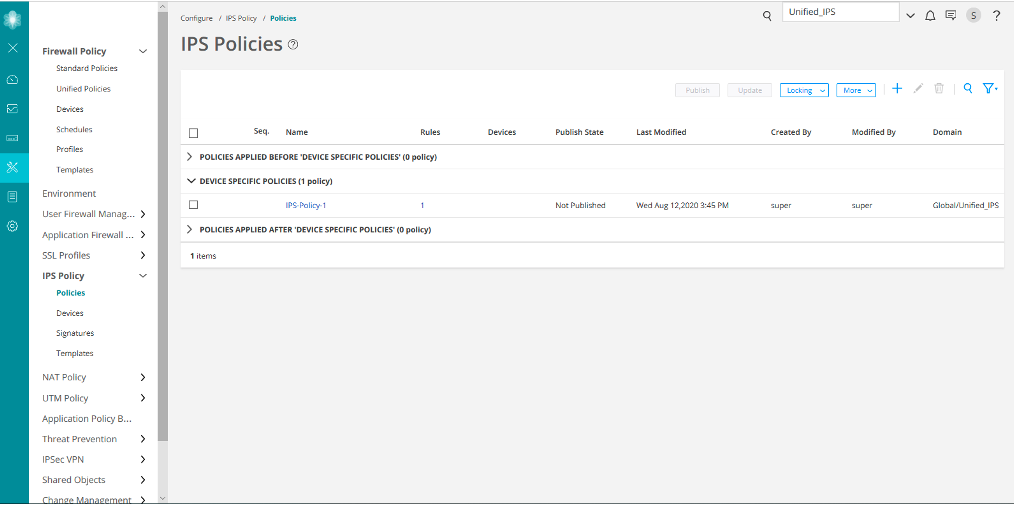Viewport: 1014px width, 512px height.
Task: Open the Devices icon in left rail
Action: [x=12, y=137]
